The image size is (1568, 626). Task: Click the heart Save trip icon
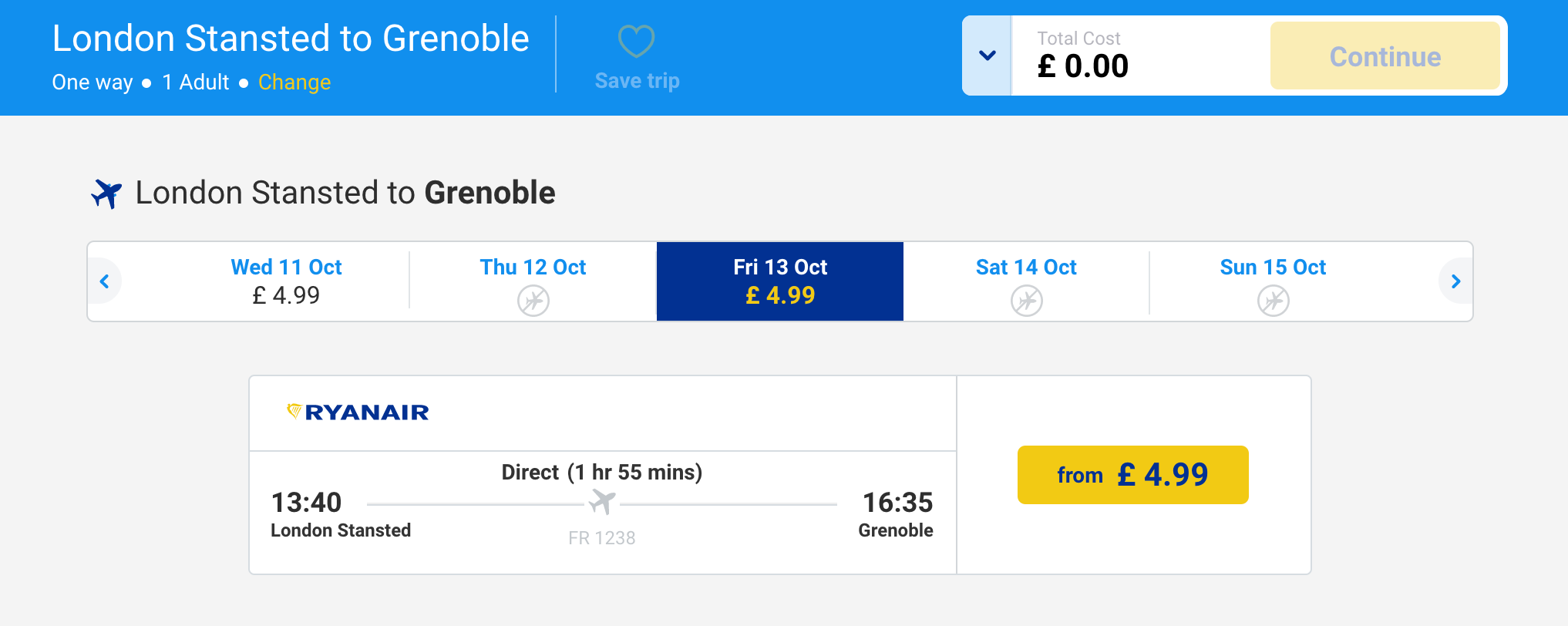(x=636, y=41)
